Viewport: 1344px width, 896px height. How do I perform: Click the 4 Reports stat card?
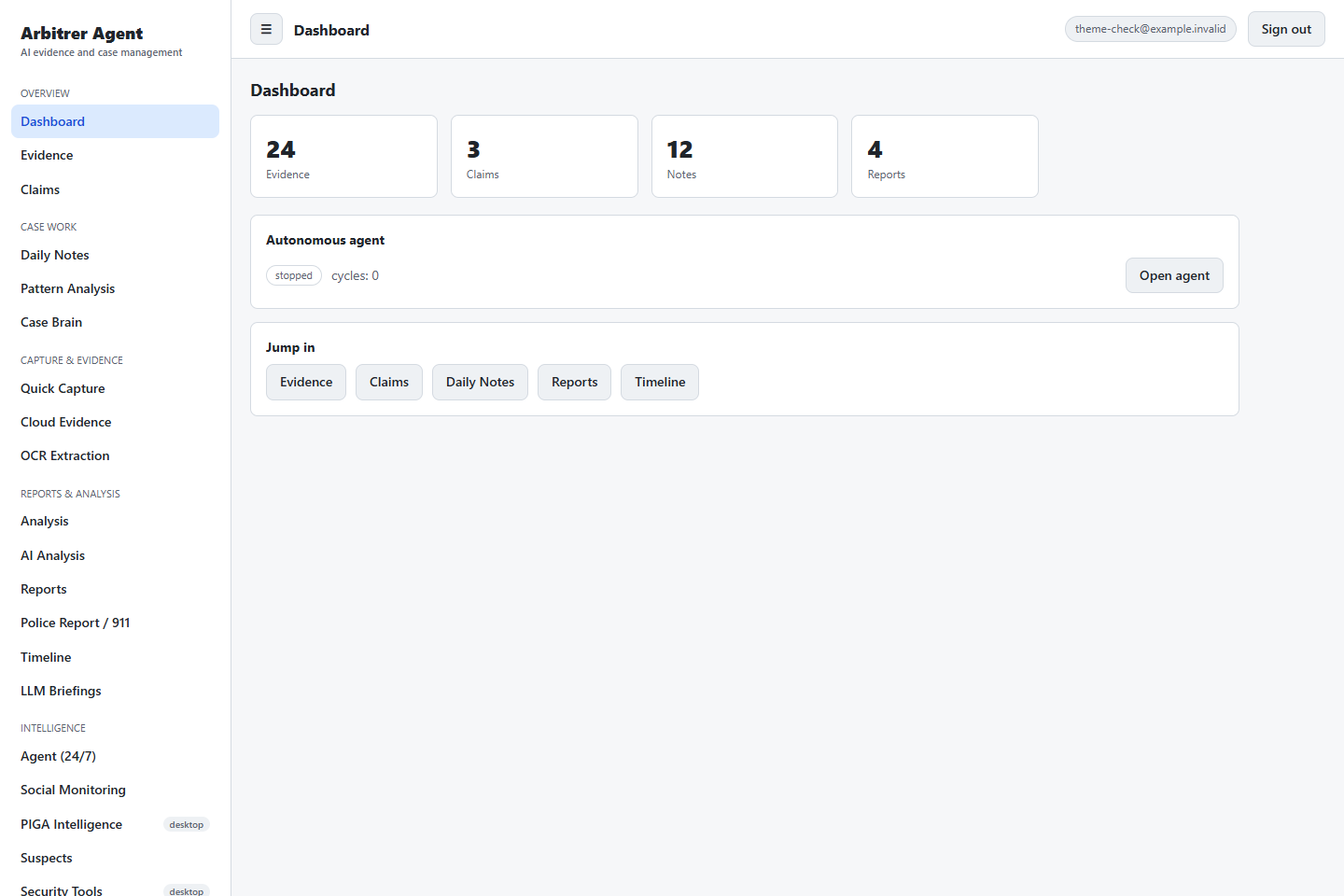pyautogui.click(x=945, y=156)
